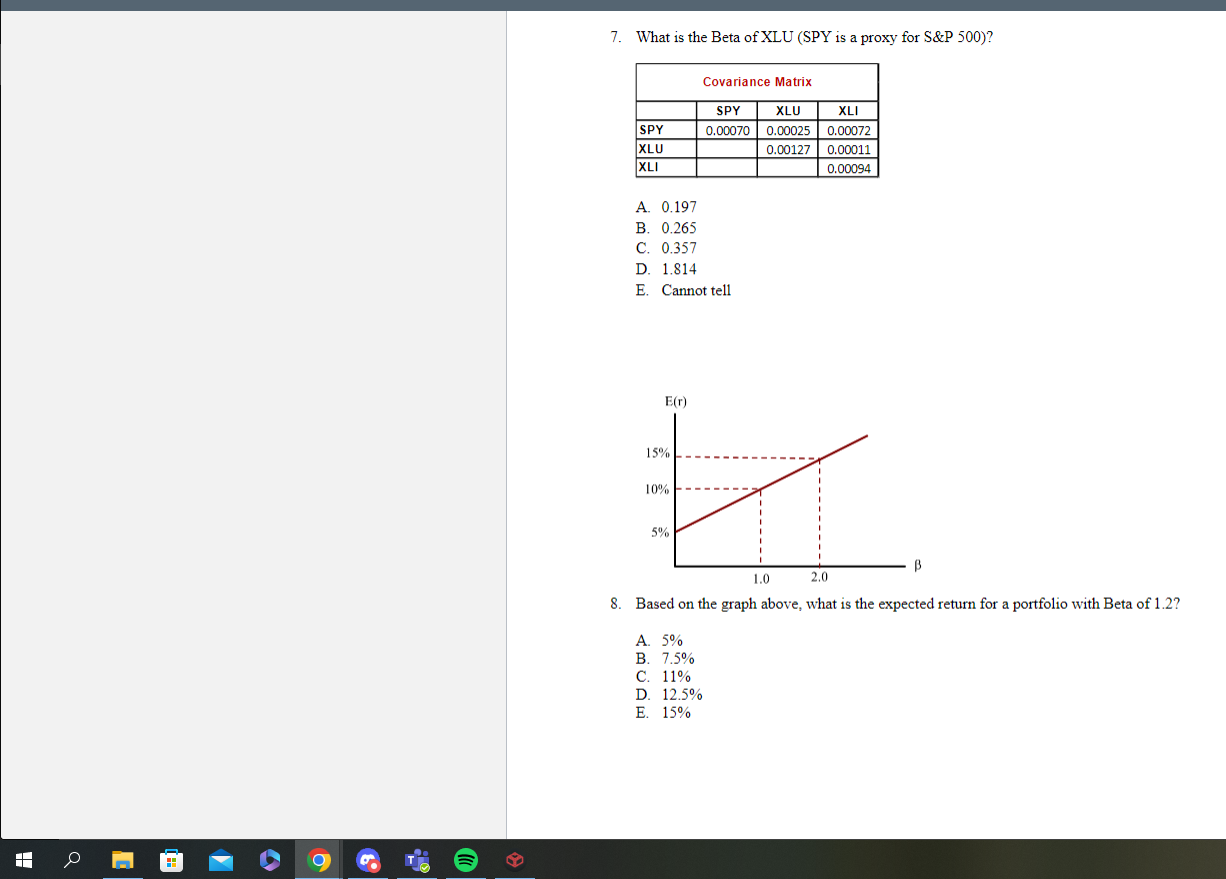Click cell value 0.00072
This screenshot has height=879, width=1226.
click(849, 131)
